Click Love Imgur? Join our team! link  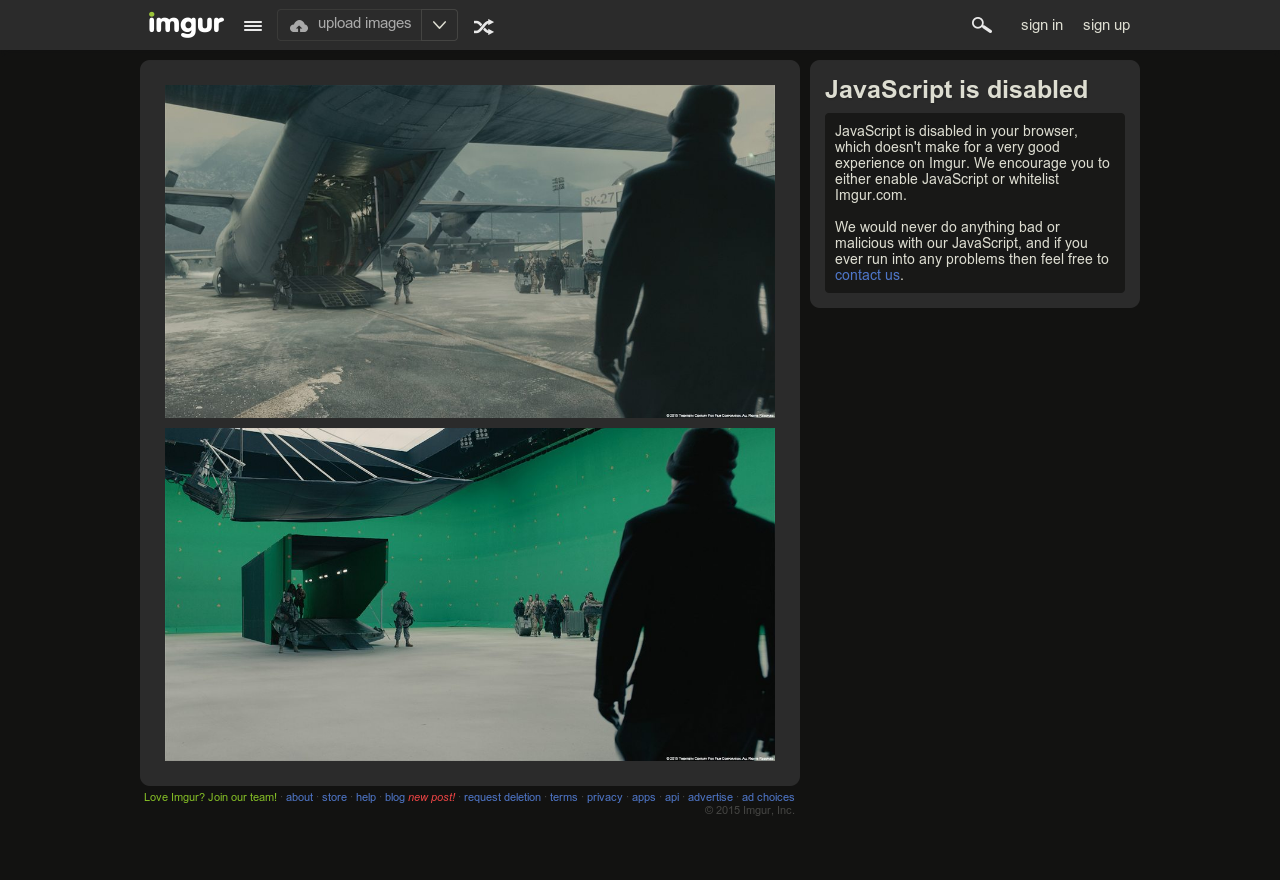coord(210,797)
